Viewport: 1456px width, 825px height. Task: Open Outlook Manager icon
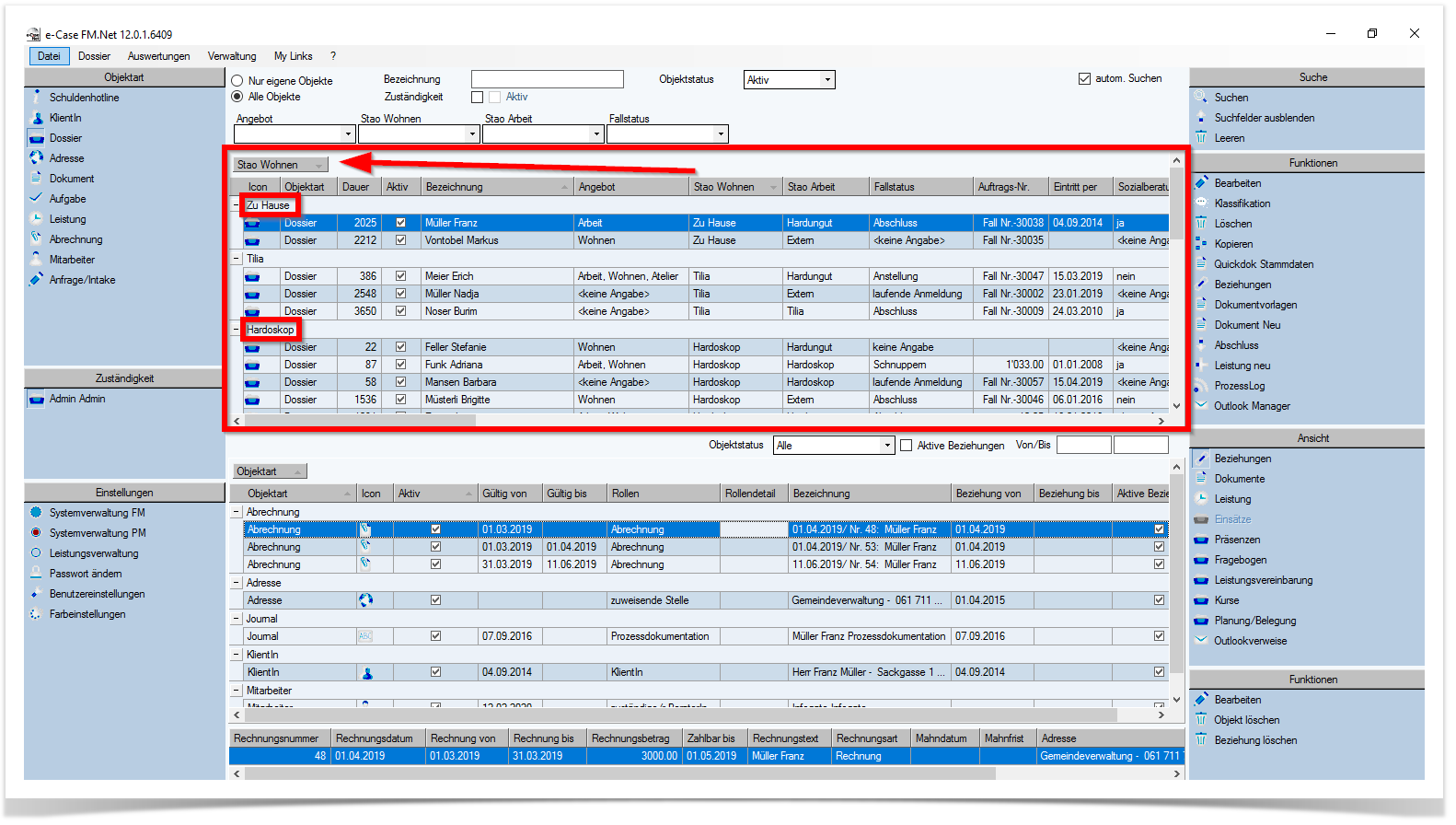pyautogui.click(x=1201, y=405)
